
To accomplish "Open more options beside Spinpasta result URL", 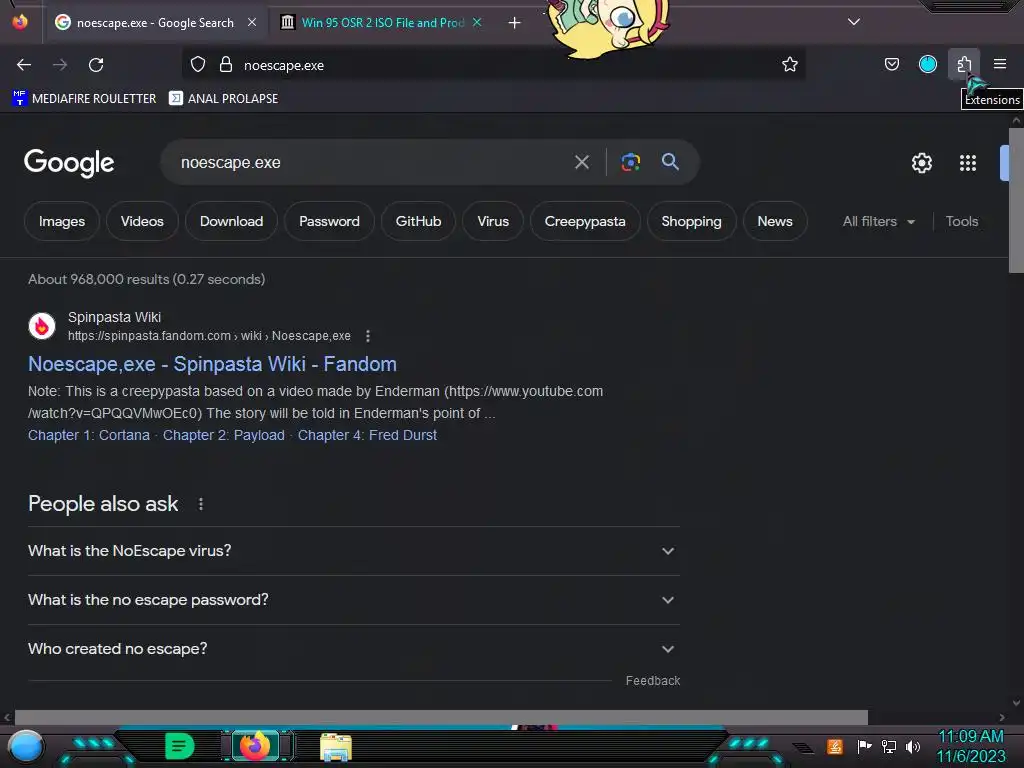I will pyautogui.click(x=368, y=336).
